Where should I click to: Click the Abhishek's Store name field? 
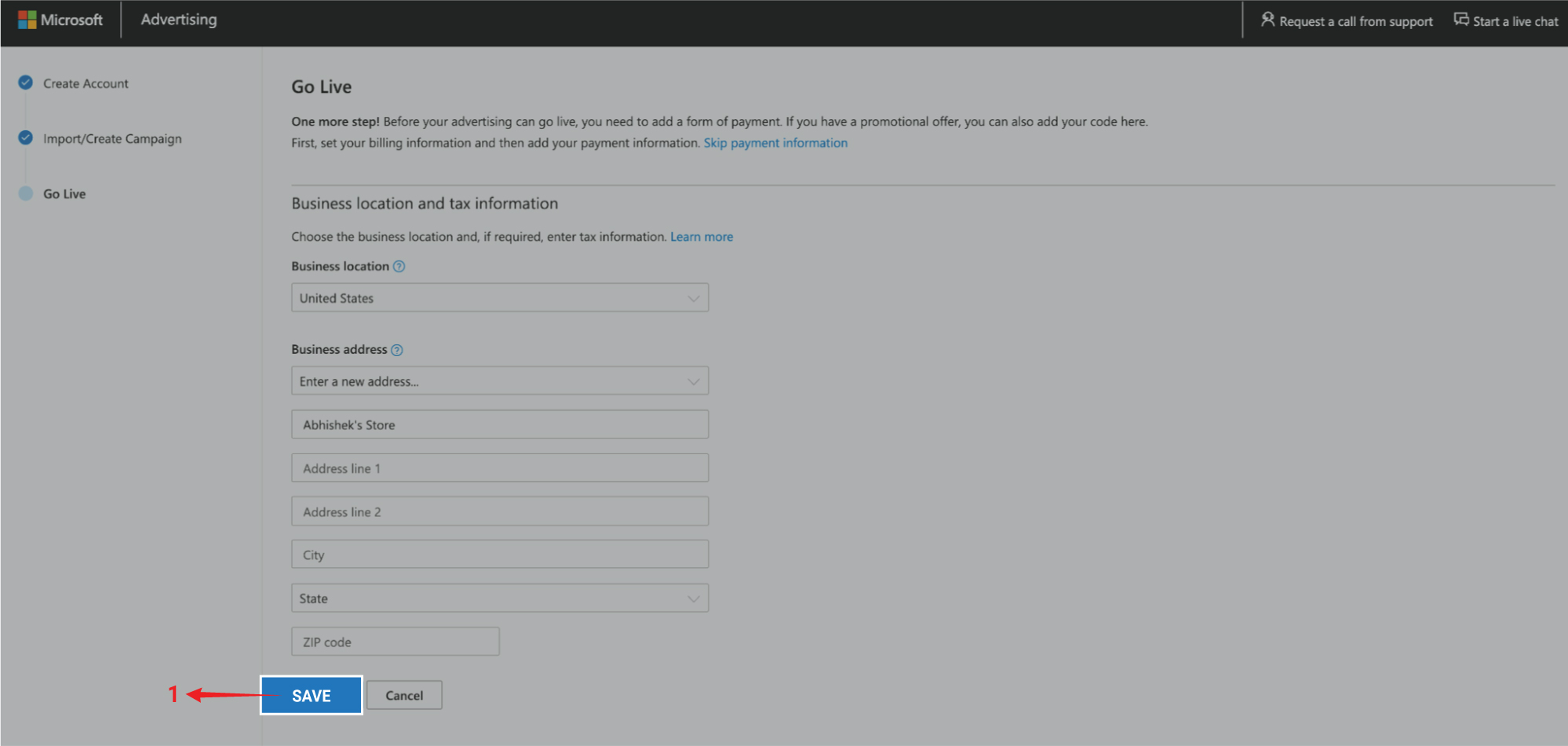[500, 424]
